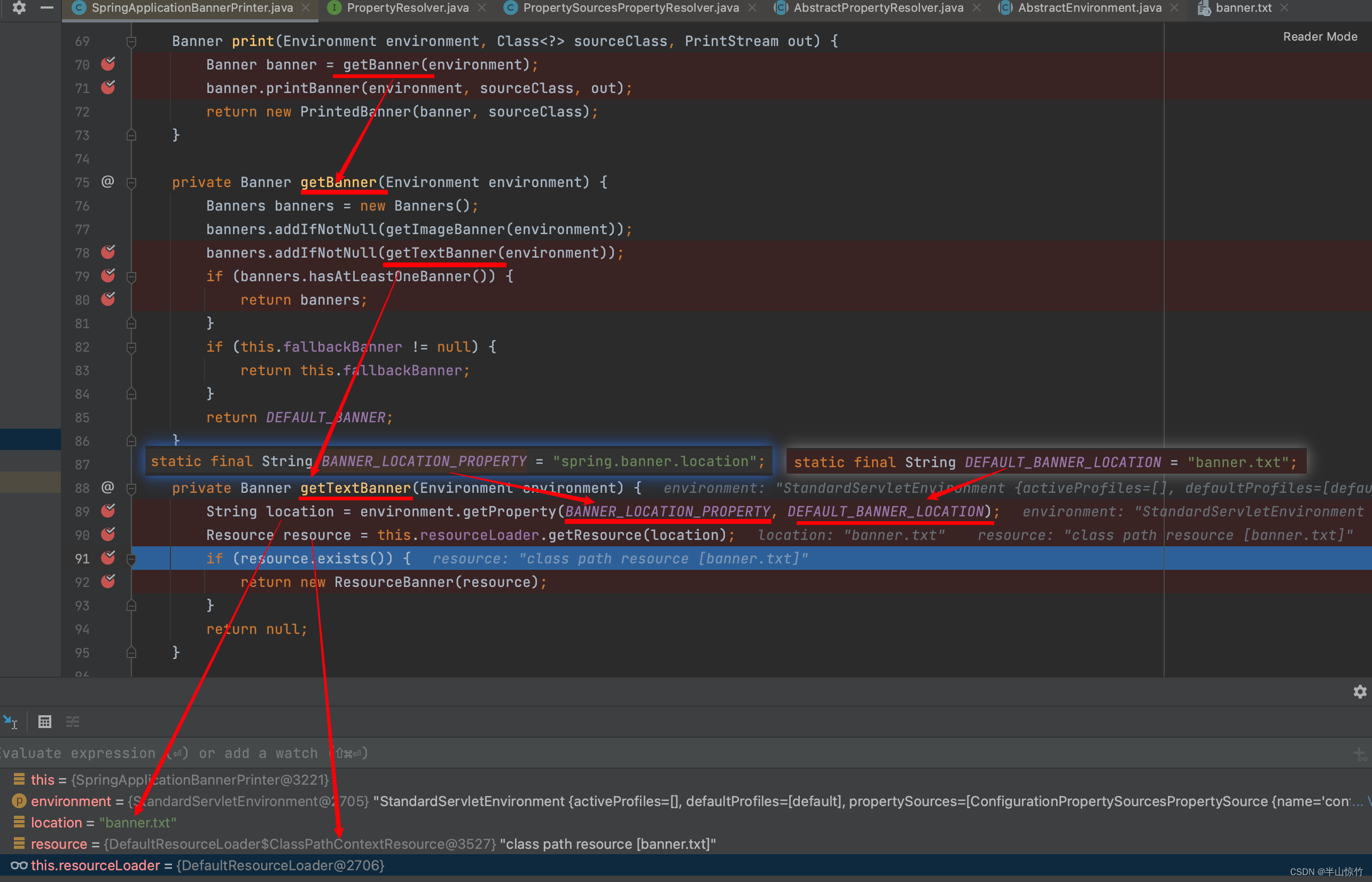The image size is (1372, 882).
Task: Click fold end marker at line 84
Action: (131, 394)
